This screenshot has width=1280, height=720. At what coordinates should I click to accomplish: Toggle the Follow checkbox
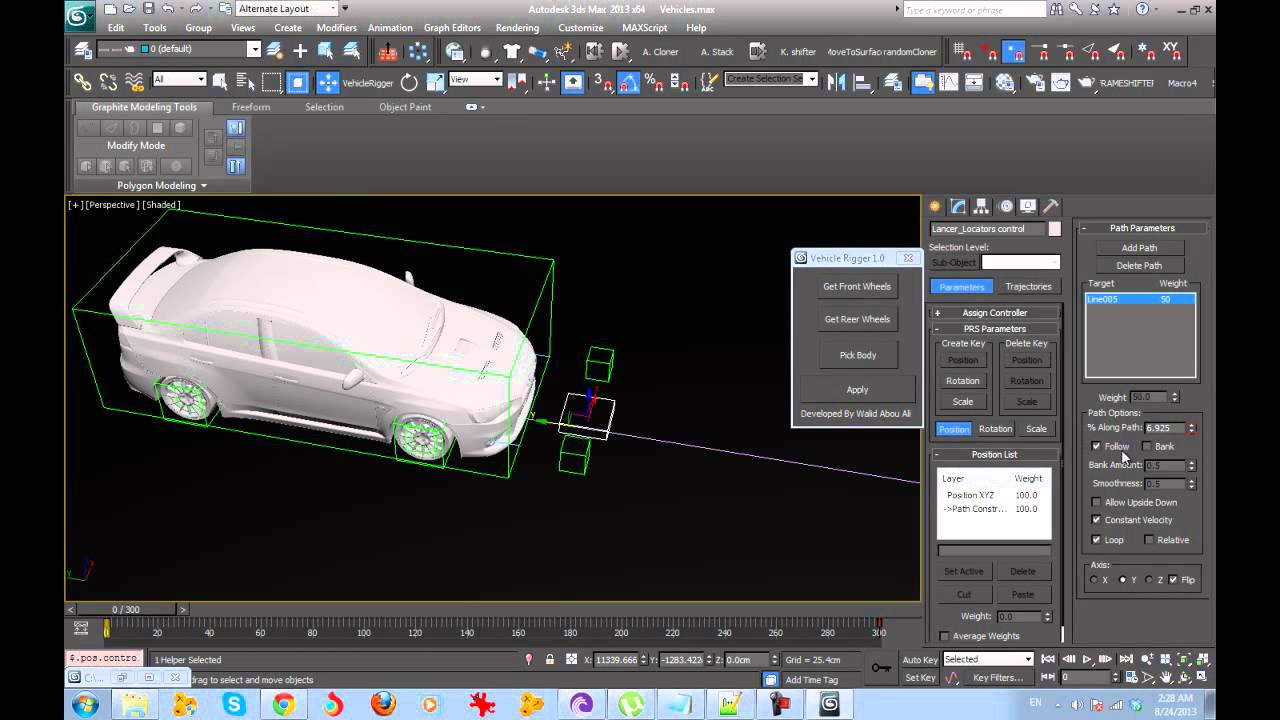(1096, 446)
